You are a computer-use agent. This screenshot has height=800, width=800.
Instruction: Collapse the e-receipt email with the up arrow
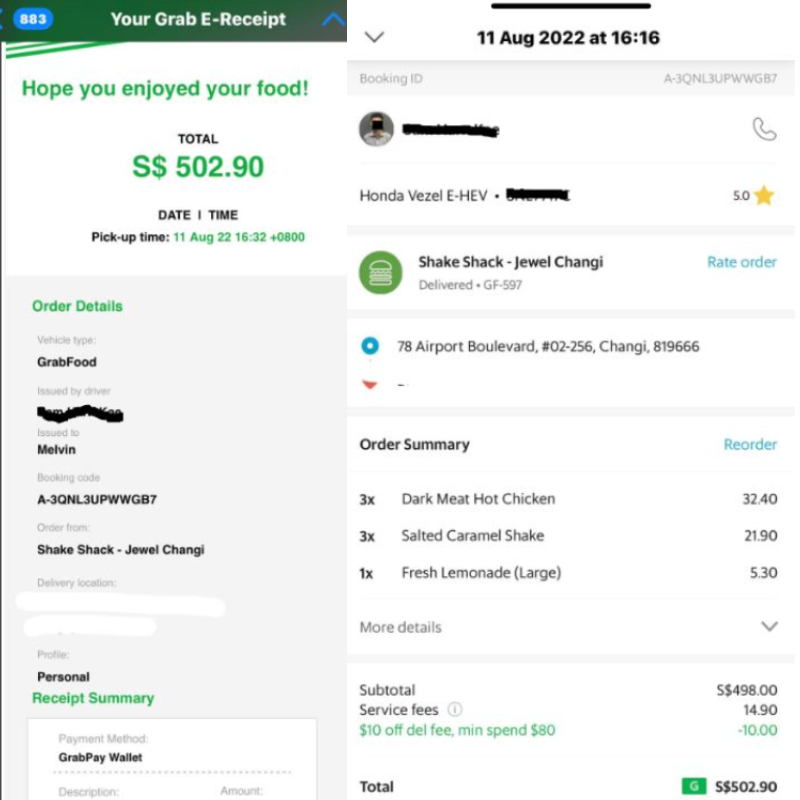334,20
